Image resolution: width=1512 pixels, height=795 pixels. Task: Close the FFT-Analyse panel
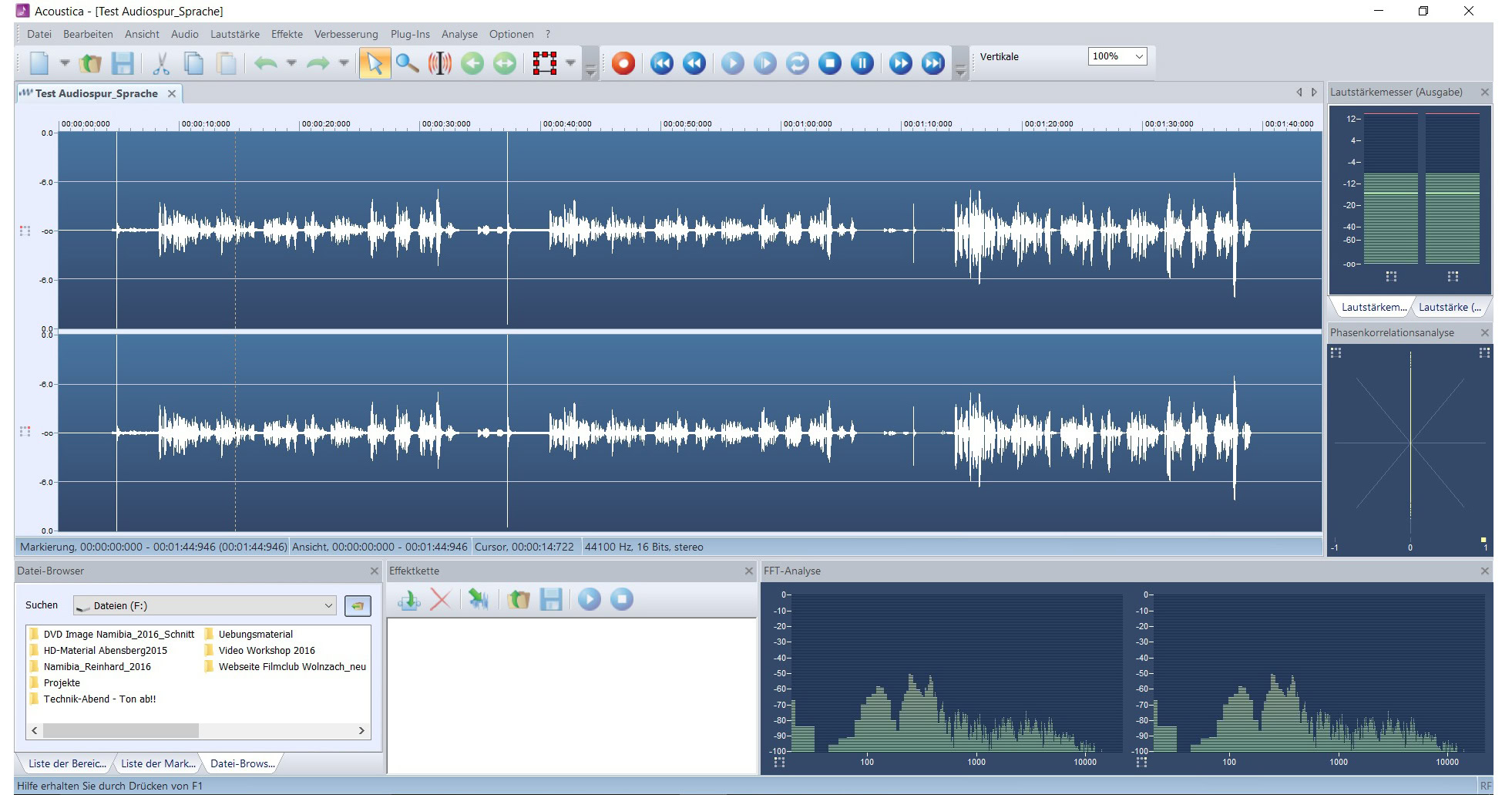[x=1484, y=571]
